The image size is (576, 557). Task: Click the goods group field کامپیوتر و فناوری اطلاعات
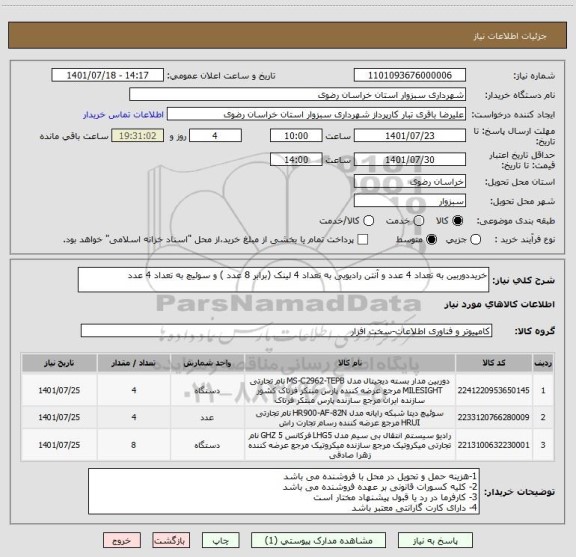286,331
